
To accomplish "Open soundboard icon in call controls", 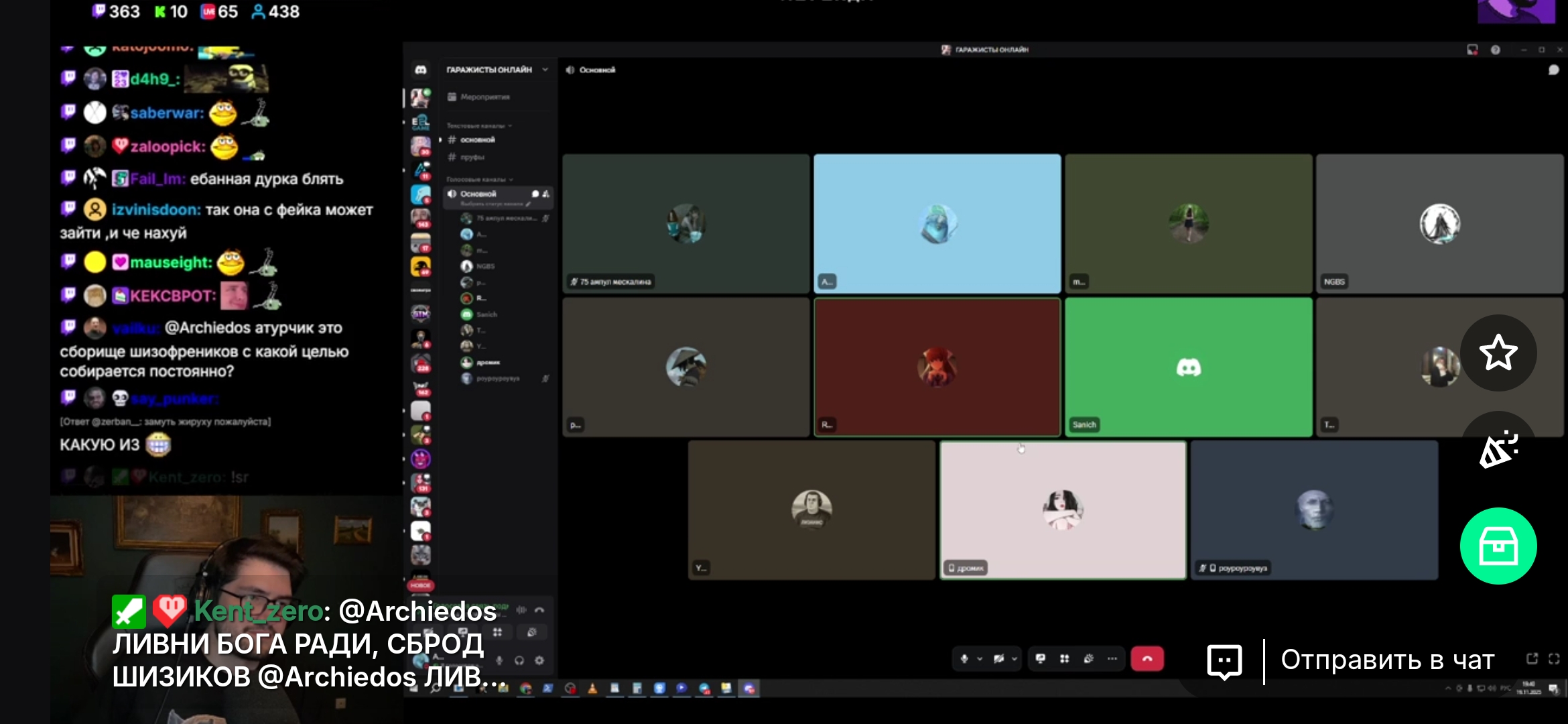I will [1088, 659].
